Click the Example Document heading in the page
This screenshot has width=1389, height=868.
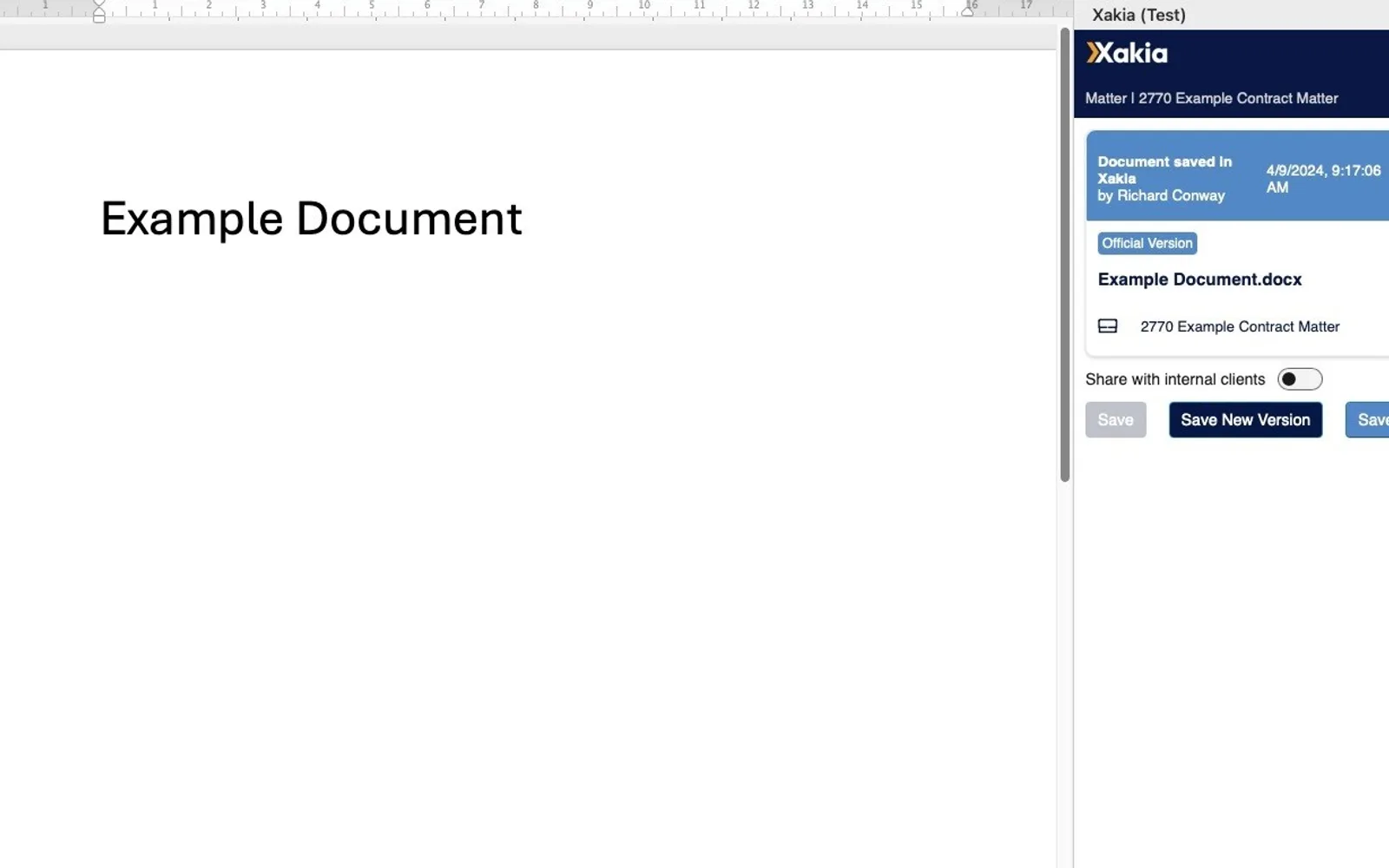coord(311,219)
